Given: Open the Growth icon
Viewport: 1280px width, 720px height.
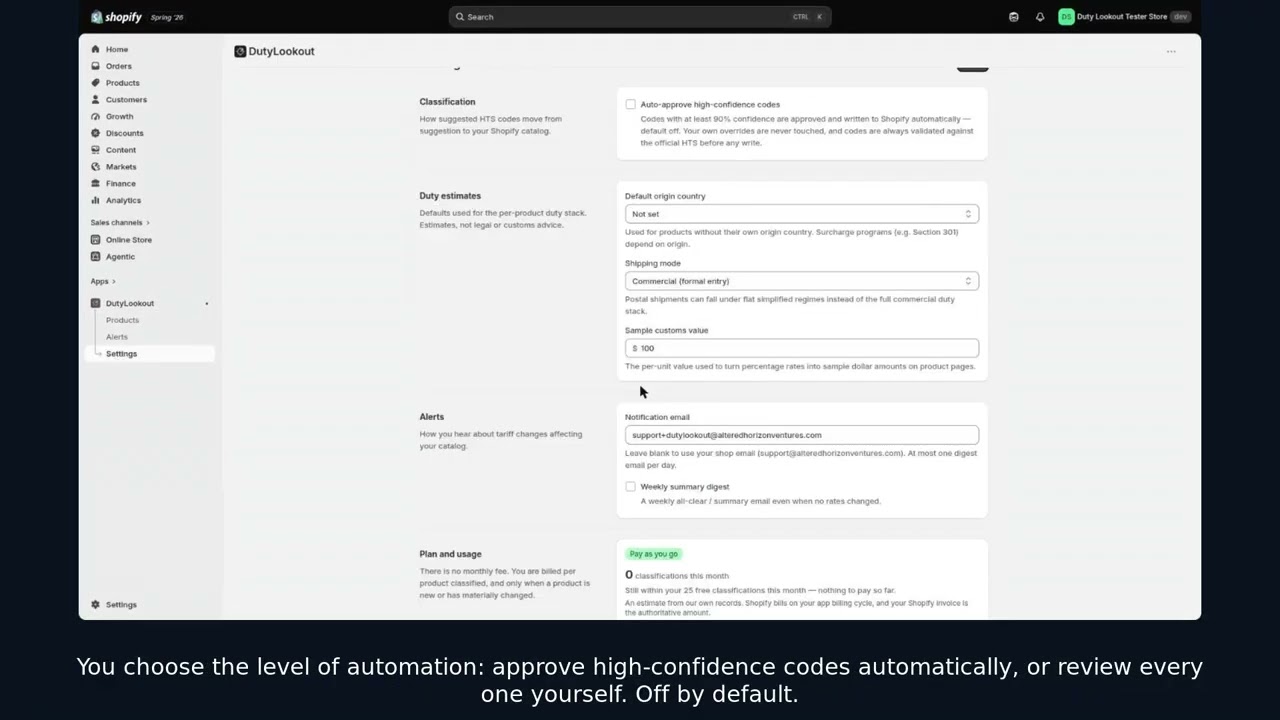Looking at the screenshot, I should click(96, 116).
